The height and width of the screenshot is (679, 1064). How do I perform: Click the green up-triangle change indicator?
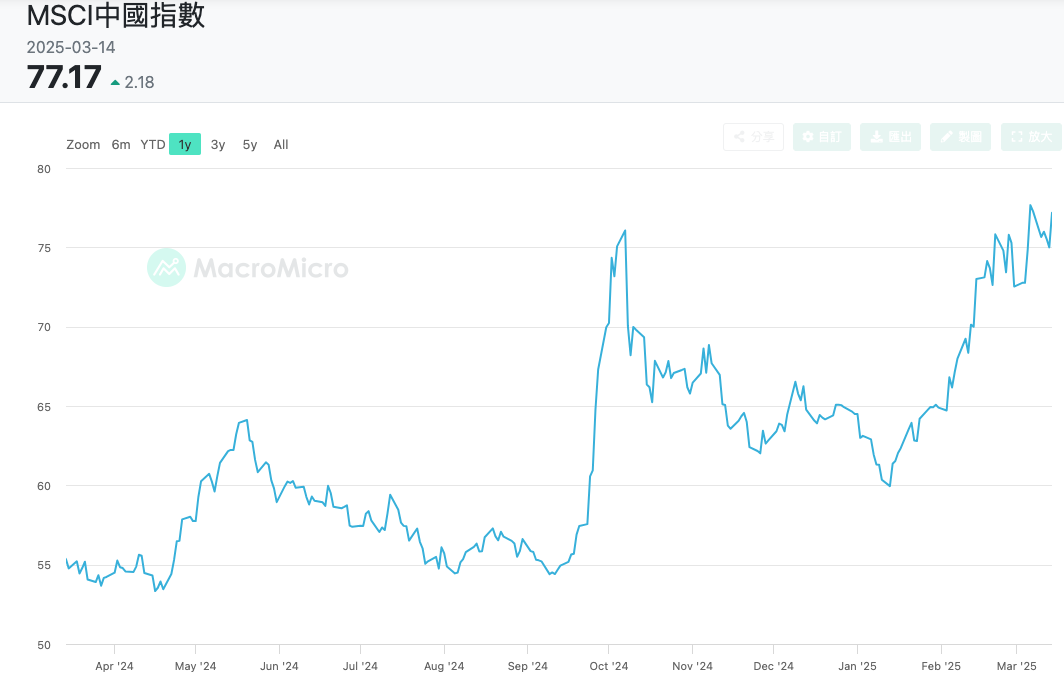(115, 82)
